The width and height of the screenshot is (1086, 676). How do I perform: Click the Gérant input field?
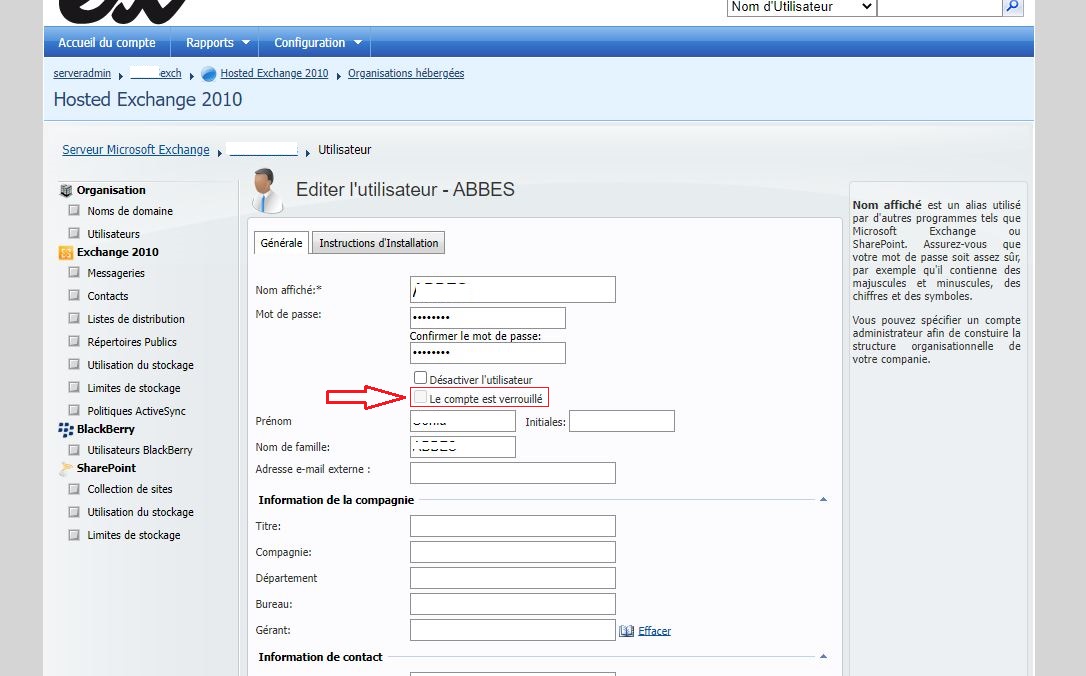(x=513, y=630)
